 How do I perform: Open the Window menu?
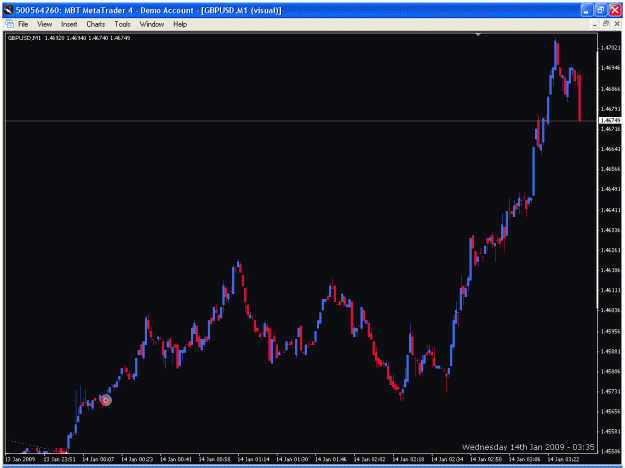(151, 24)
